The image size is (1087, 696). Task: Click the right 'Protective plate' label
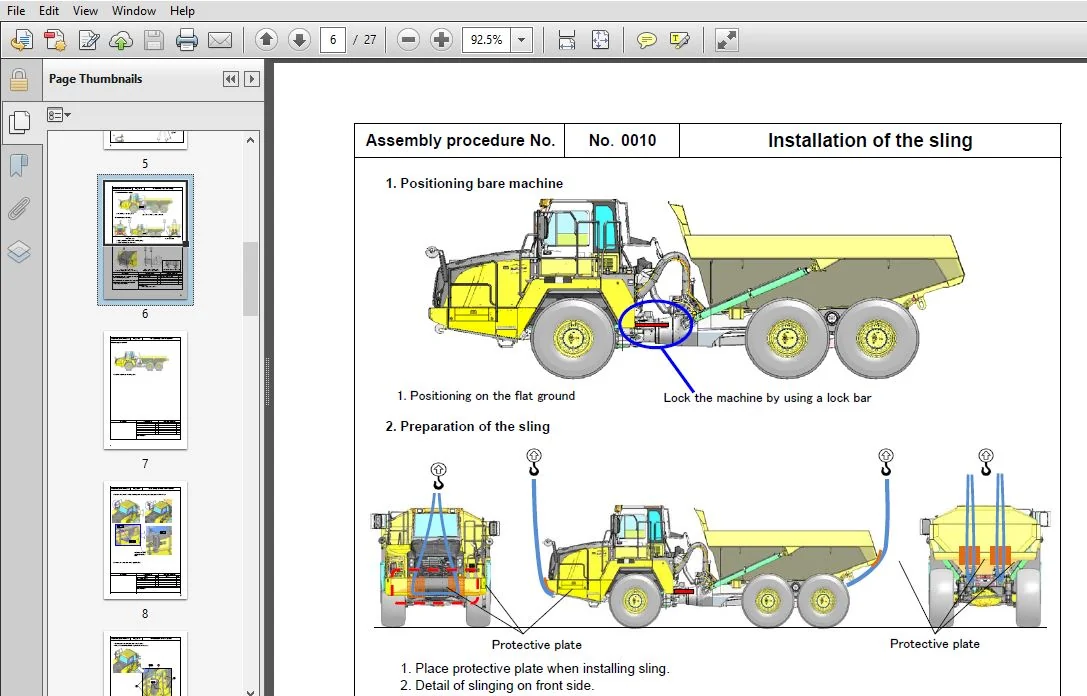[x=934, y=644]
